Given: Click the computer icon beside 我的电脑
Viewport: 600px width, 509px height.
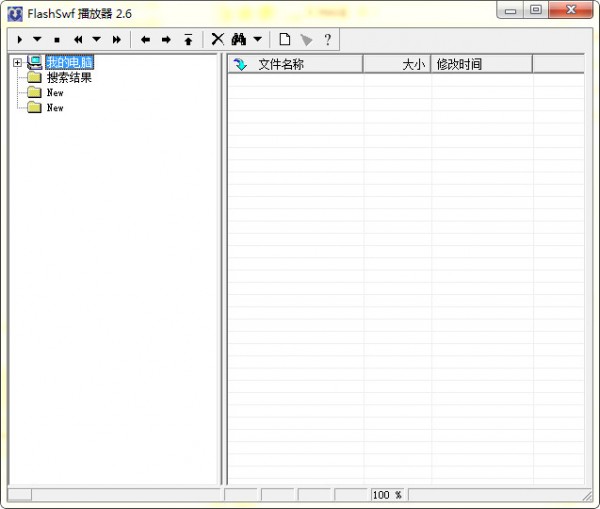Looking at the screenshot, I should [x=34, y=62].
